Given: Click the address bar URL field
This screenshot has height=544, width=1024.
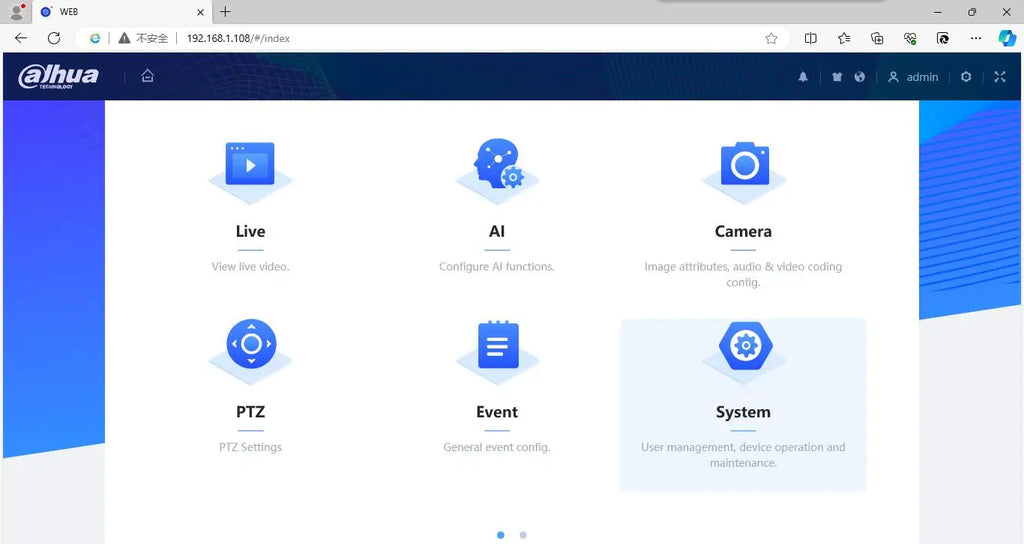Looking at the screenshot, I should [x=431, y=39].
